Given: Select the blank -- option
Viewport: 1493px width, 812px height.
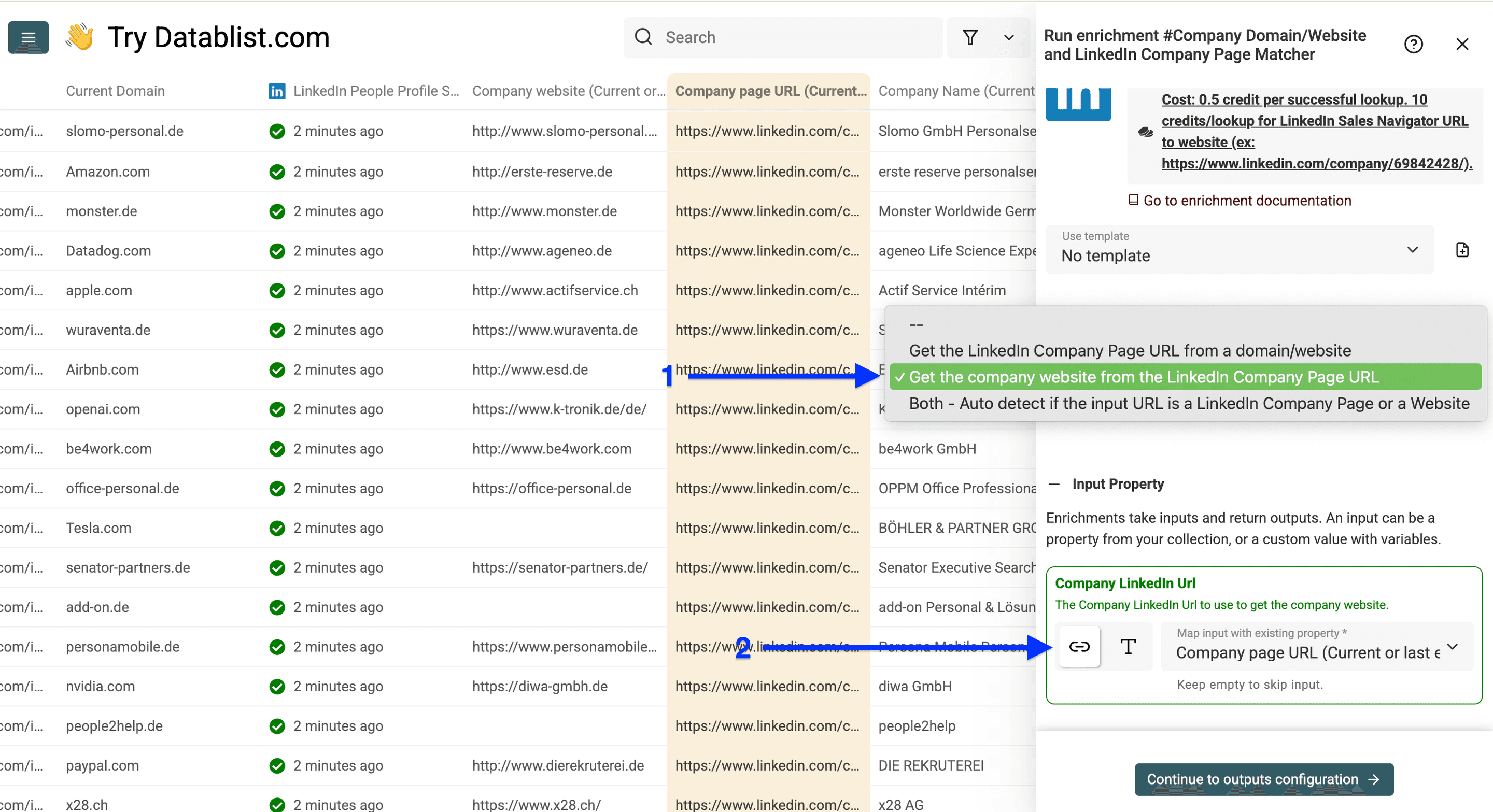Looking at the screenshot, I should point(1185,324).
